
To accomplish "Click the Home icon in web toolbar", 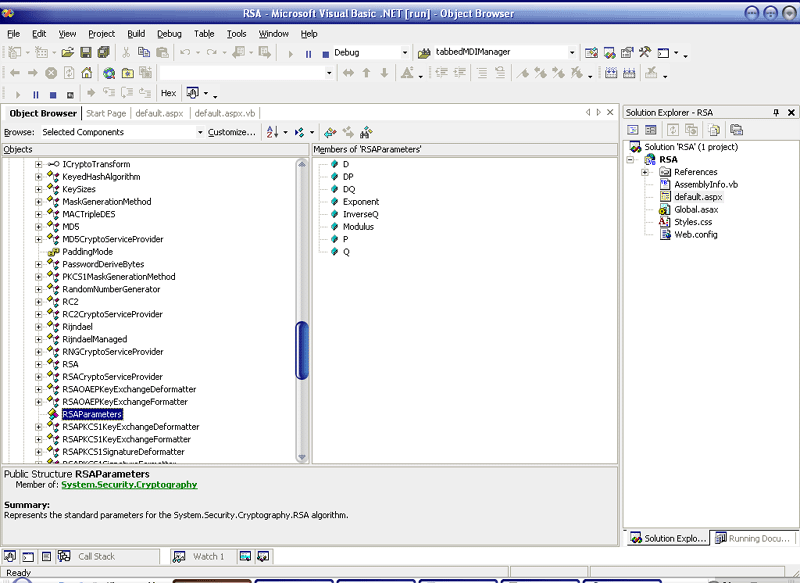I will click(x=87, y=73).
